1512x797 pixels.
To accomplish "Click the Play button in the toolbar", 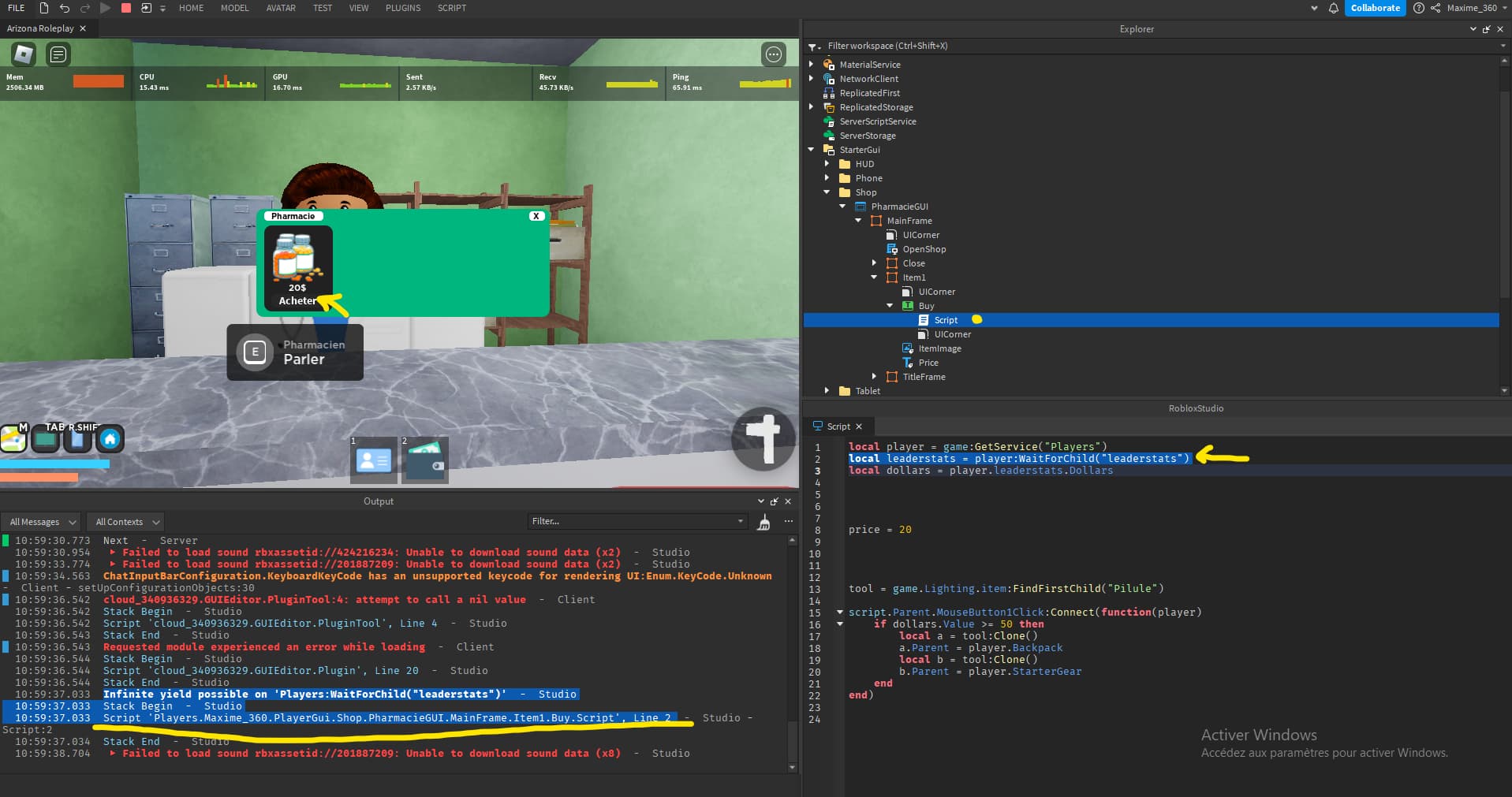I will point(106,8).
